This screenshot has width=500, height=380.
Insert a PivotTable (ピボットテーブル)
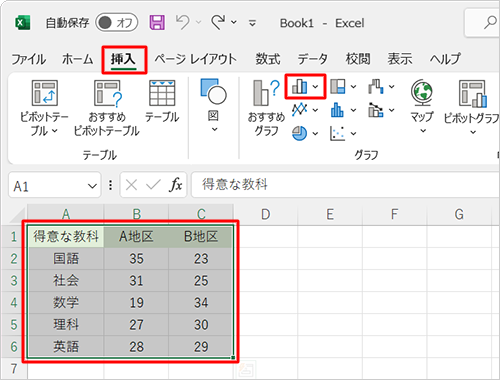44,107
